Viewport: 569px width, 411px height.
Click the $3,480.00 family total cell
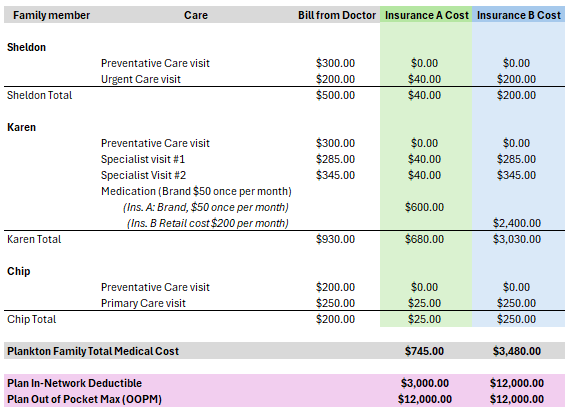pyautogui.click(x=517, y=351)
